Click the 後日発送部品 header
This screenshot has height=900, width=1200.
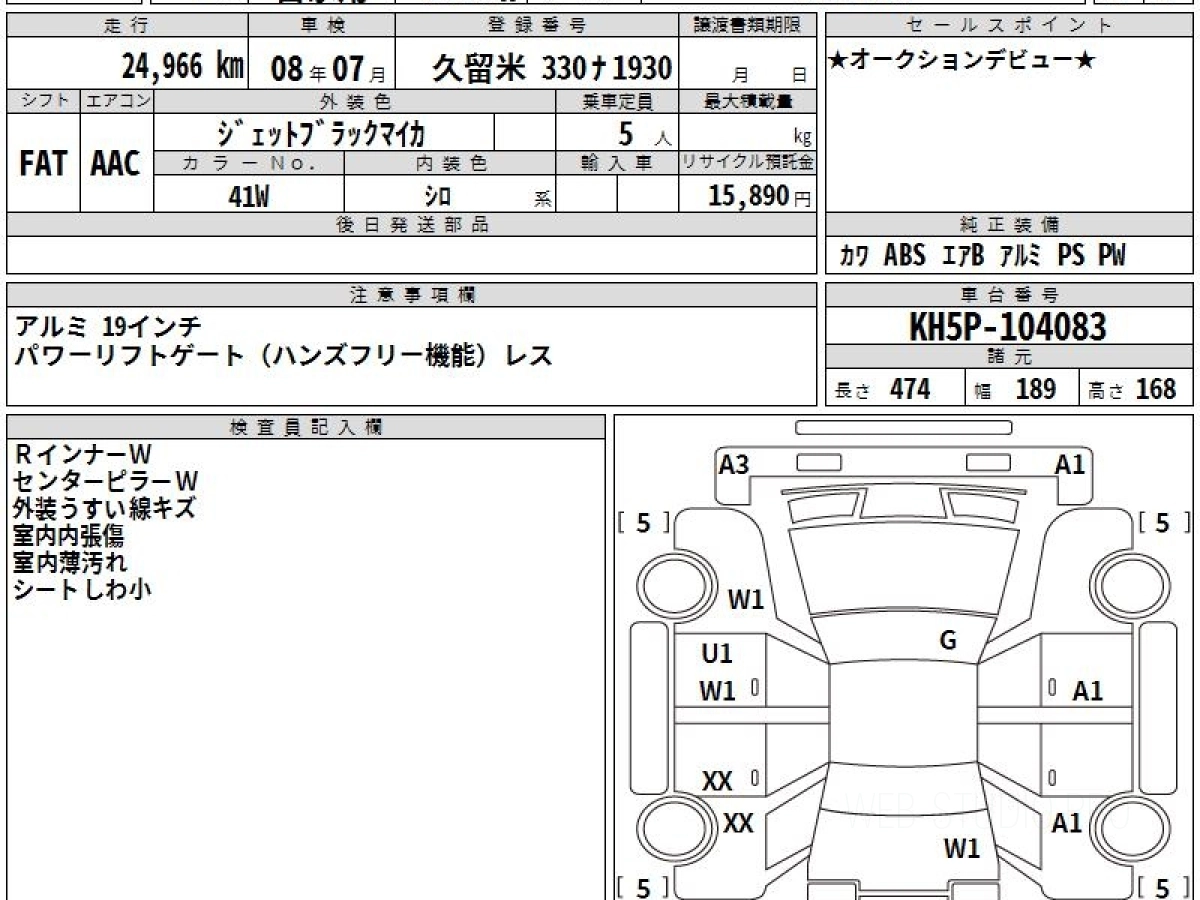coord(412,225)
